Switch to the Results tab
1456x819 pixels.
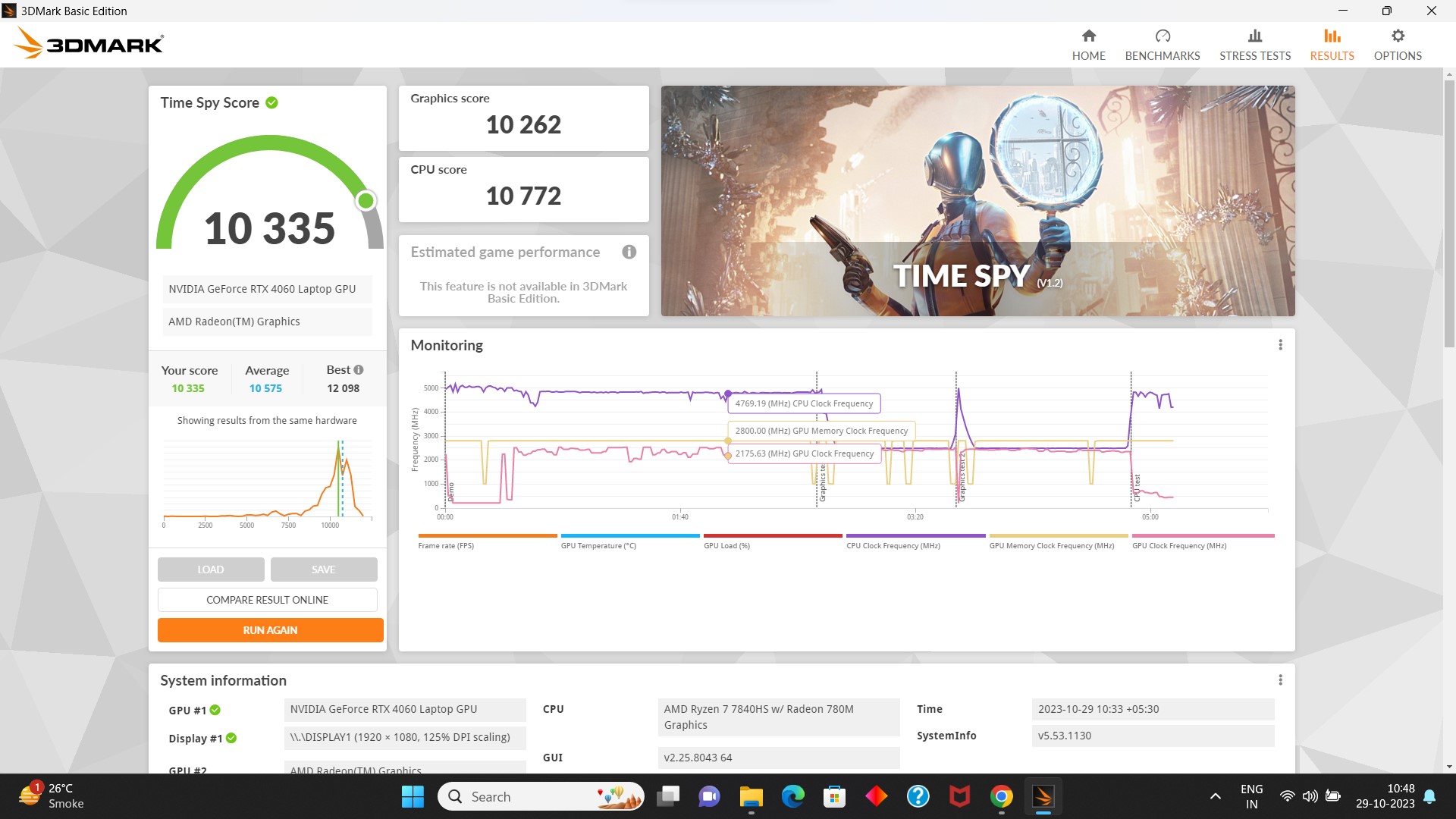(1332, 45)
